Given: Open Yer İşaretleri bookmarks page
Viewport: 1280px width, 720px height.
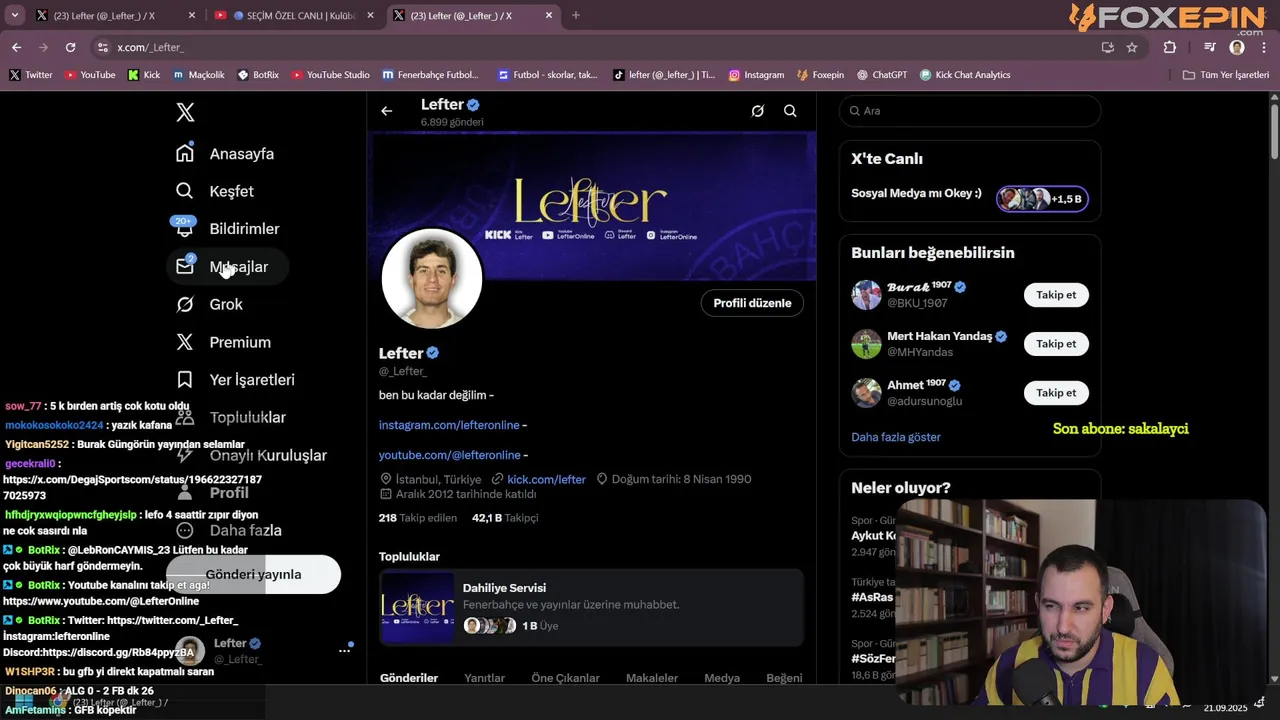Looking at the screenshot, I should pyautogui.click(x=236, y=380).
